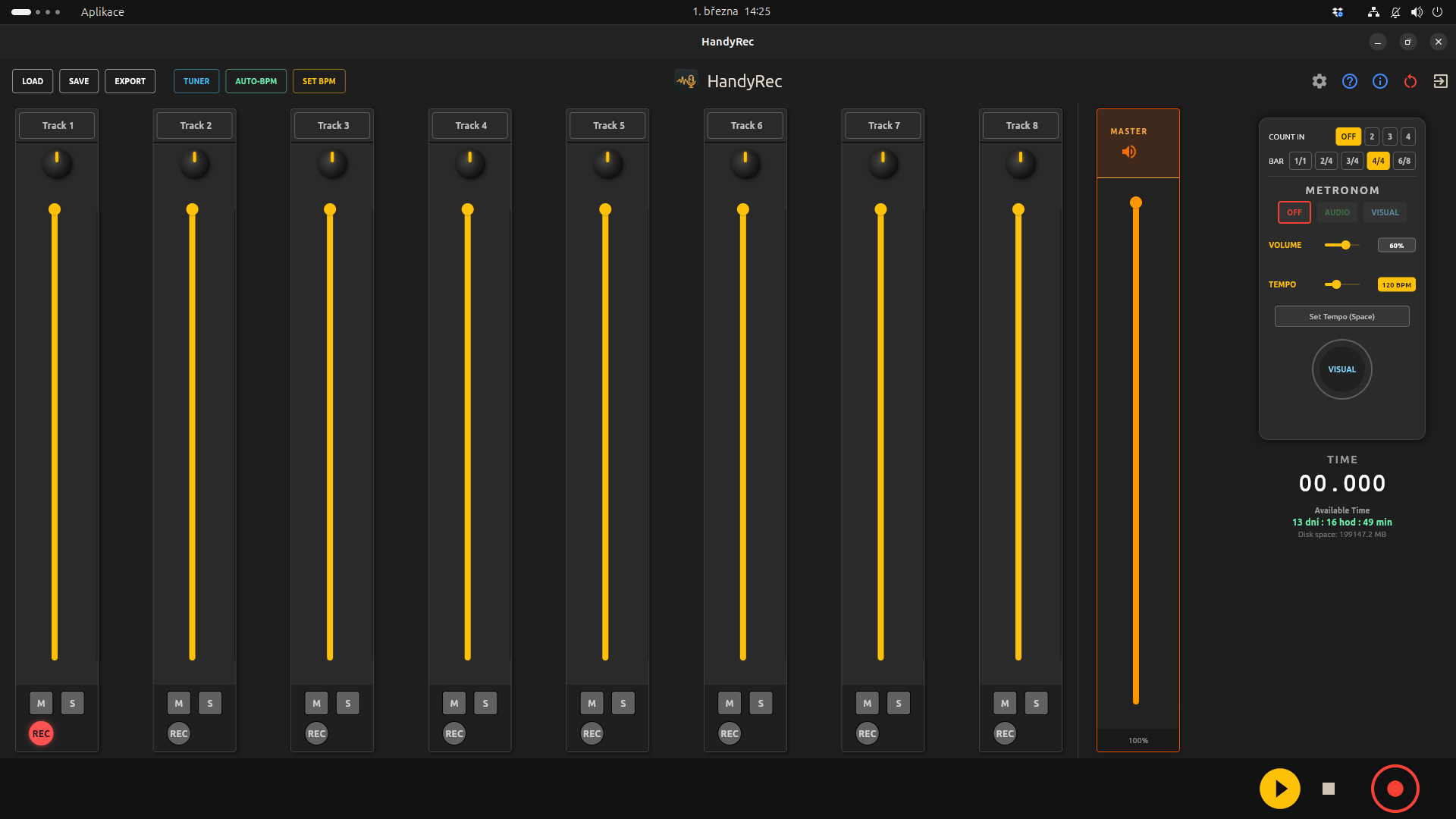The height and width of the screenshot is (819, 1456).
Task: Enable AUDIO metronome mode
Action: [x=1337, y=212]
